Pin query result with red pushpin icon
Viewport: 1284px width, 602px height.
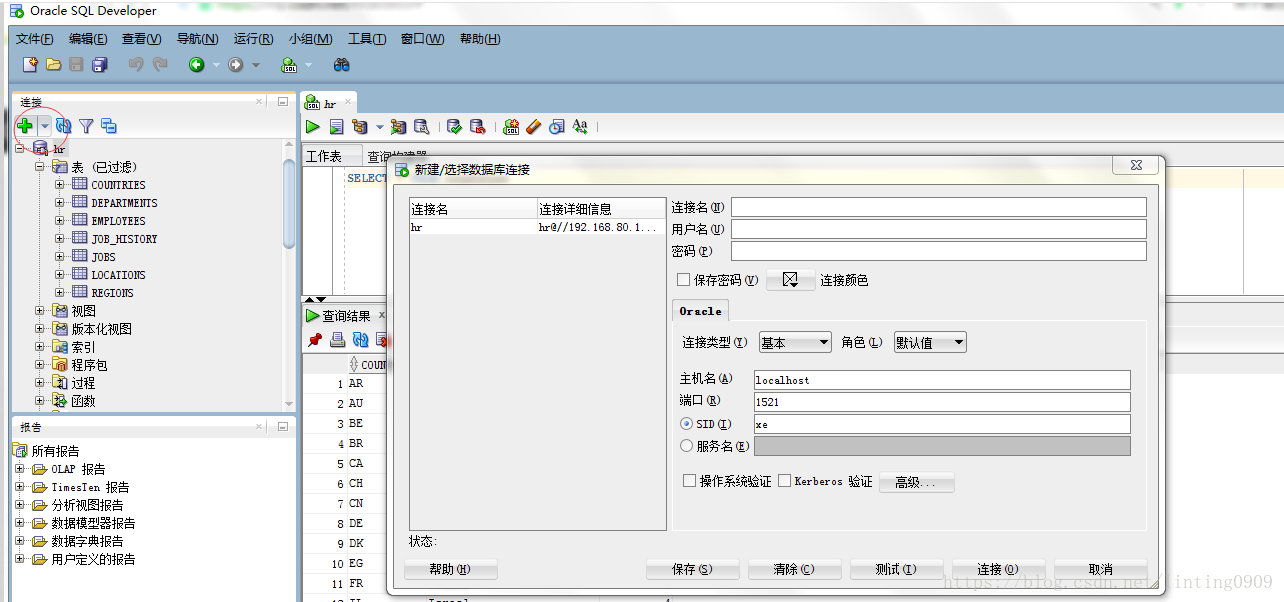click(x=315, y=340)
